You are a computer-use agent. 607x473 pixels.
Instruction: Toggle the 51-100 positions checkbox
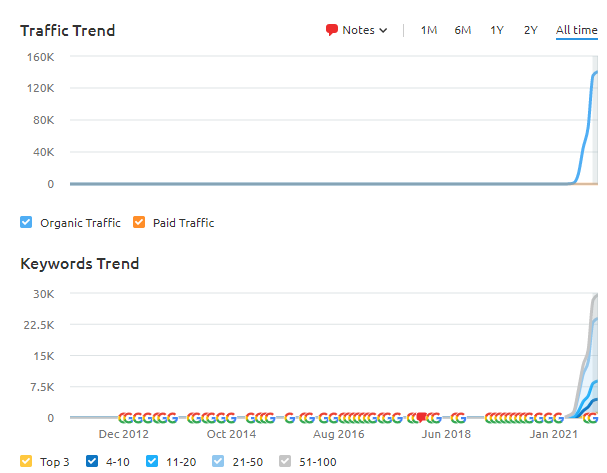tap(286, 462)
